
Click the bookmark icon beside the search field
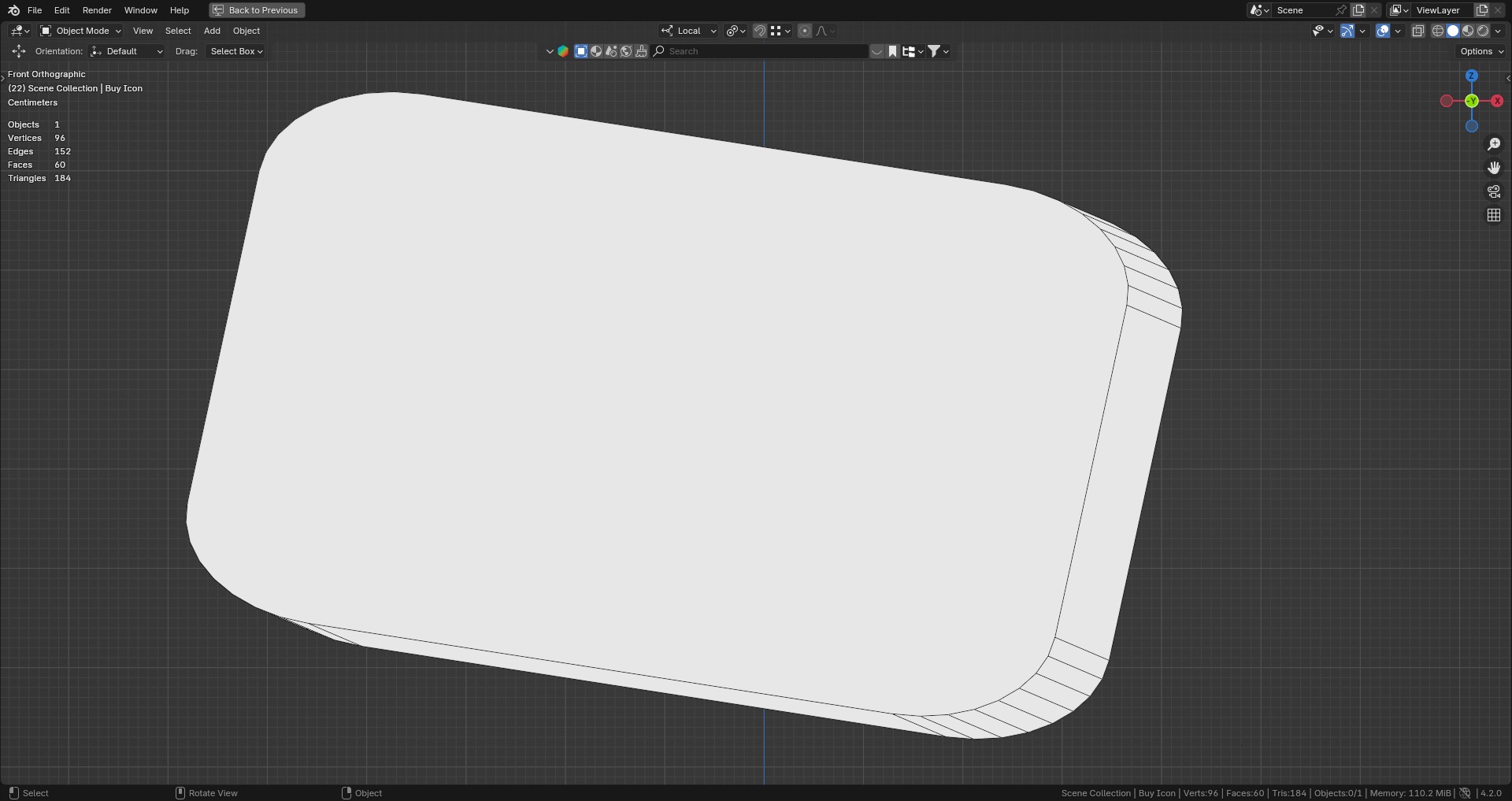pos(892,51)
